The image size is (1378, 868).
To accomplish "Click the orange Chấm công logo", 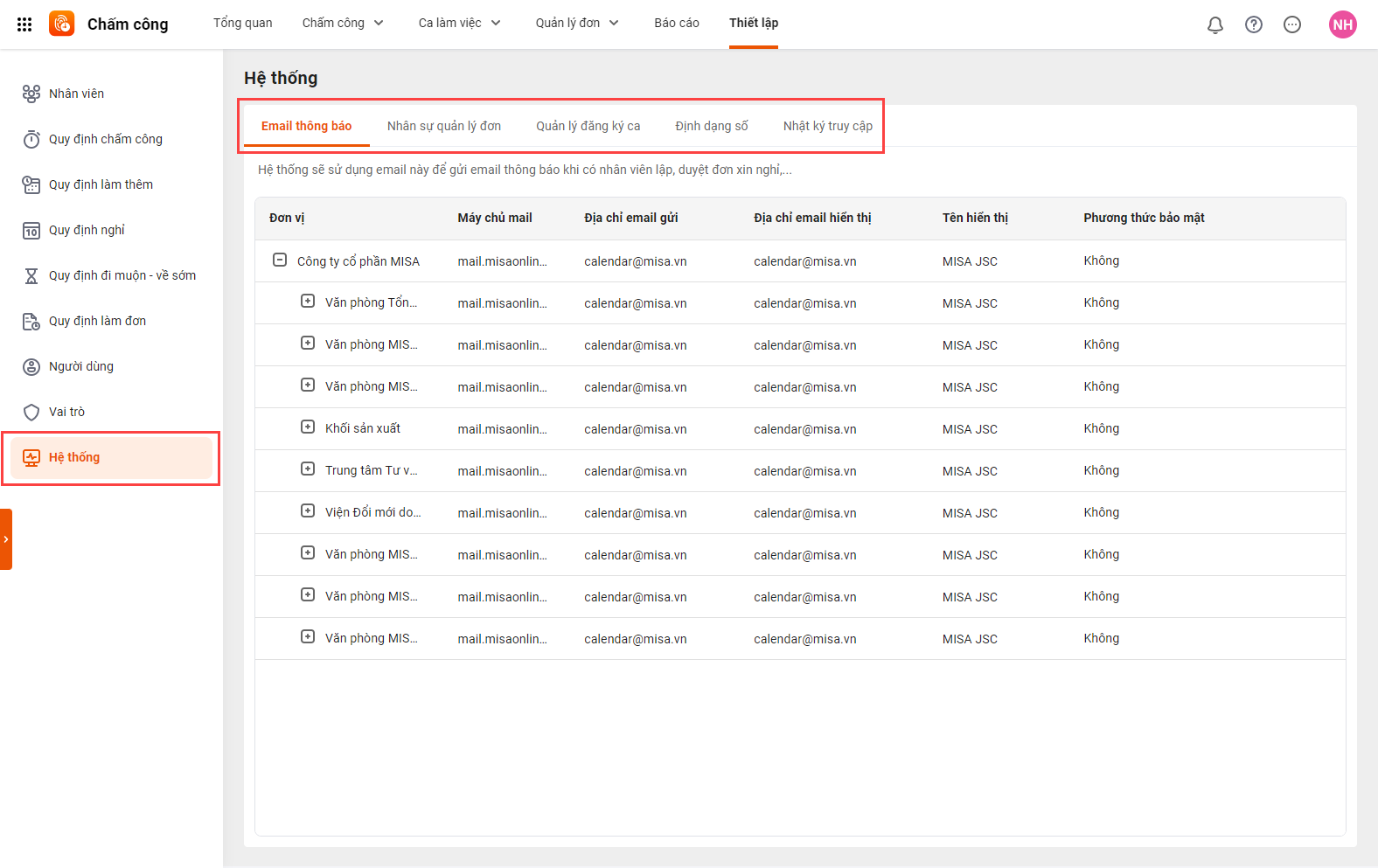I will [62, 24].
